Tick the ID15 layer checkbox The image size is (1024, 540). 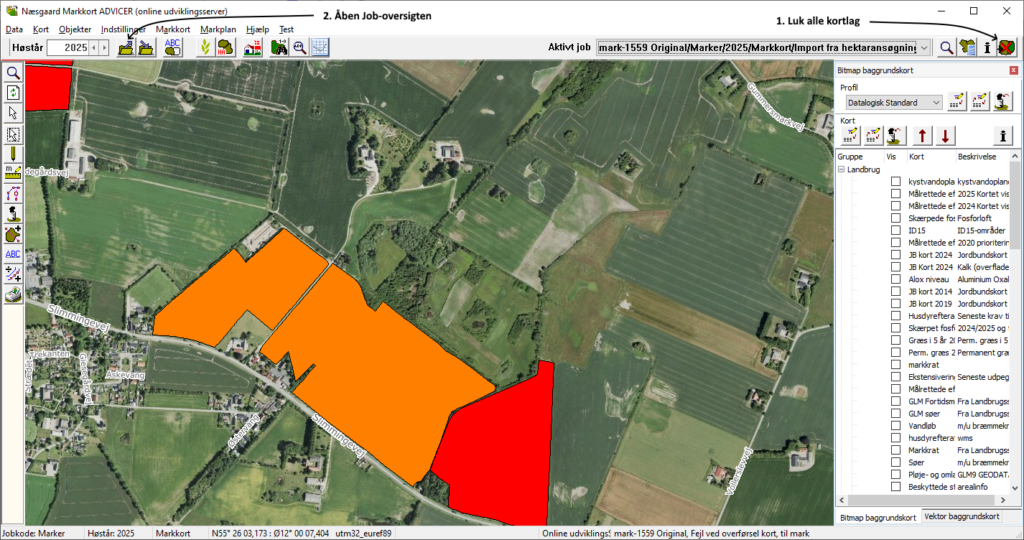tap(896, 230)
